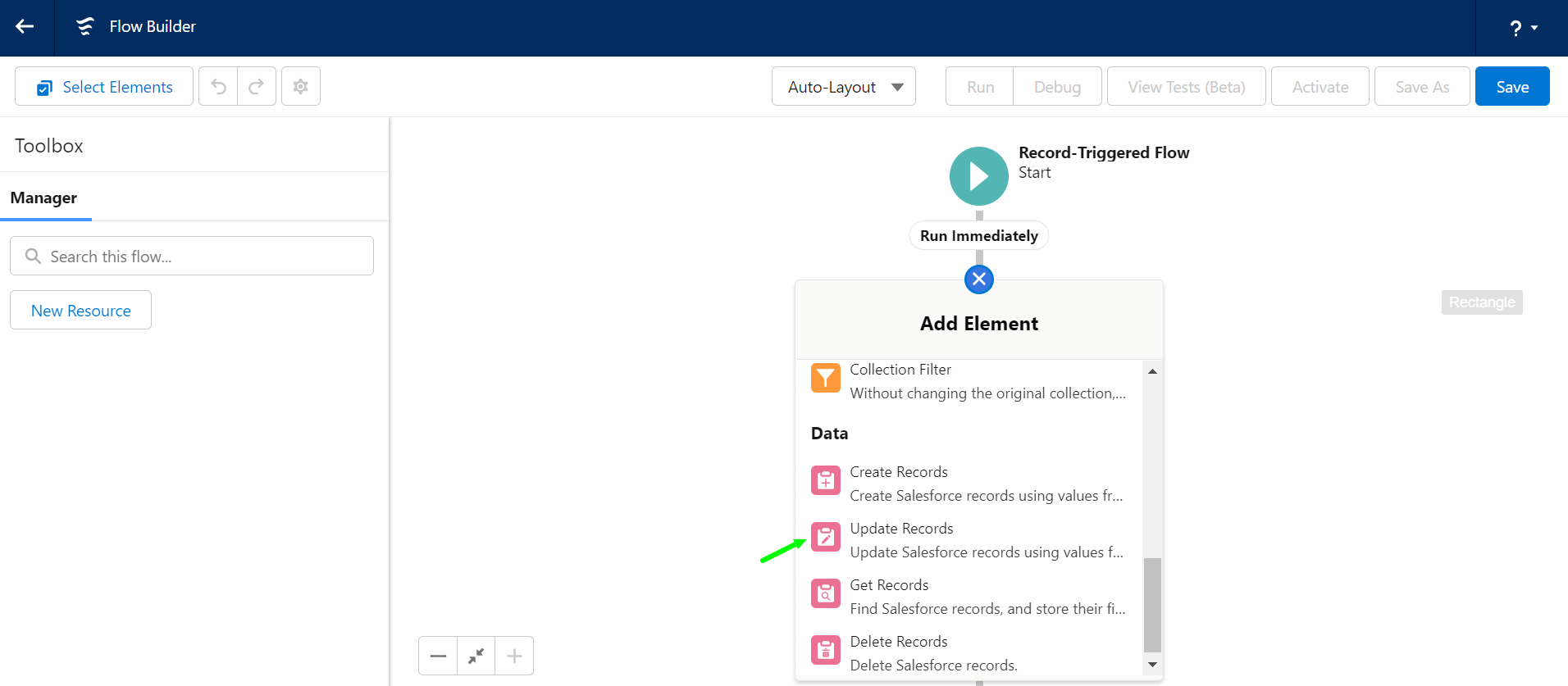
Task: Open View Tests (Beta)
Action: (x=1186, y=87)
